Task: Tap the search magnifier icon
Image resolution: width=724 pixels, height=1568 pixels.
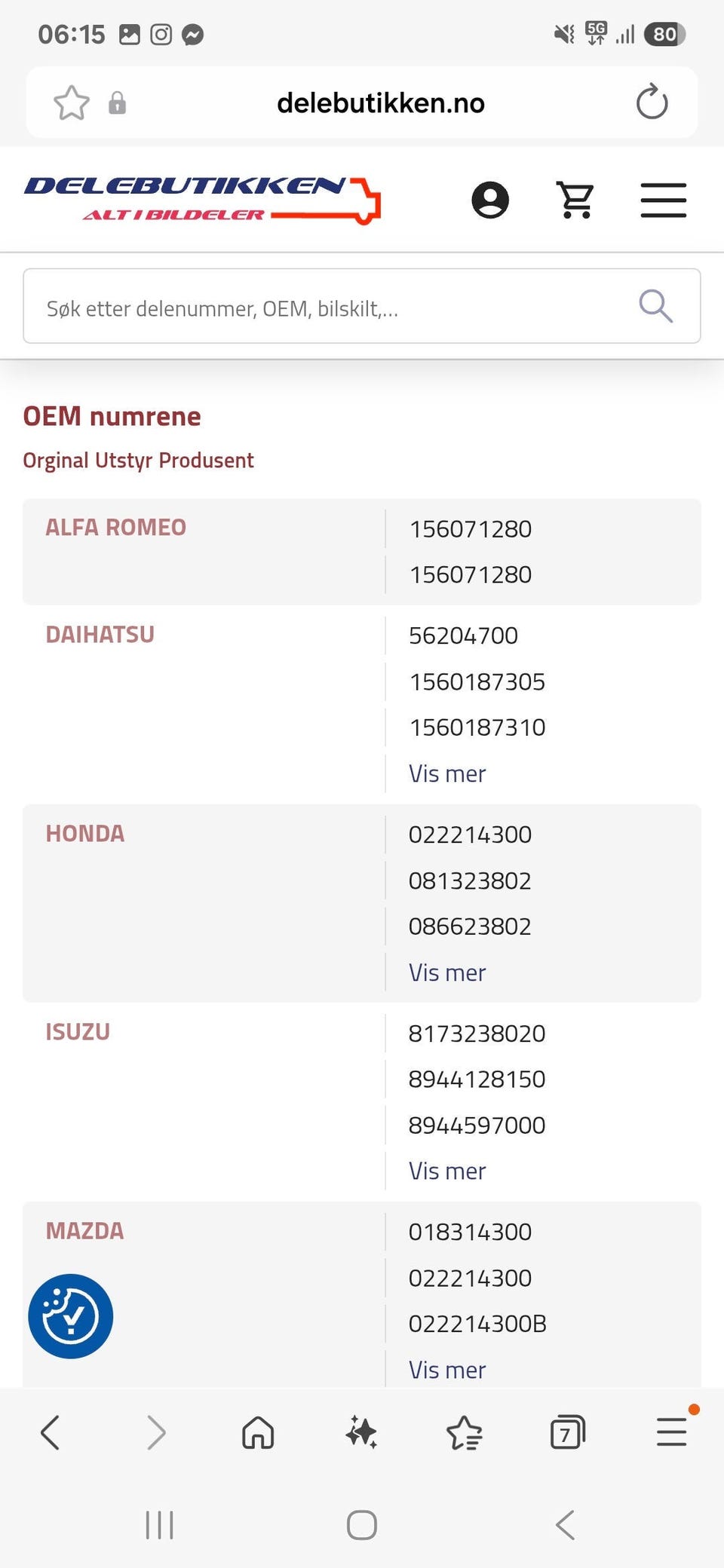Action: click(x=655, y=306)
